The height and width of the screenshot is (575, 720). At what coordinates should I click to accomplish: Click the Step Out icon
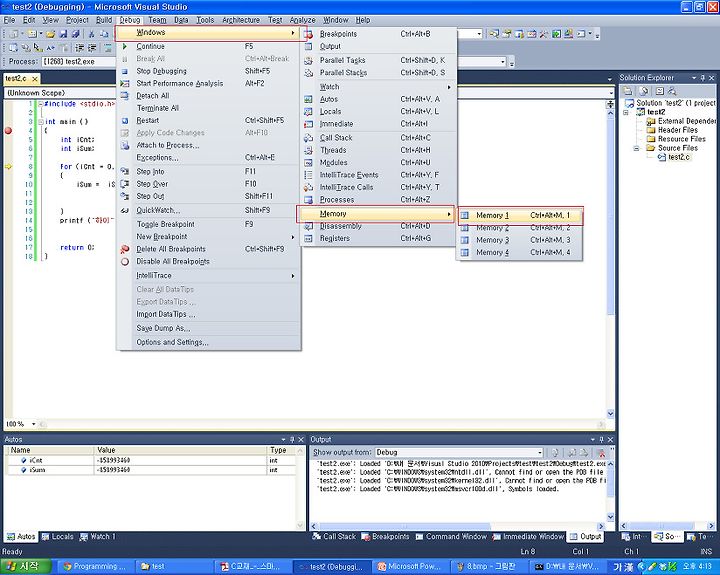click(124, 196)
